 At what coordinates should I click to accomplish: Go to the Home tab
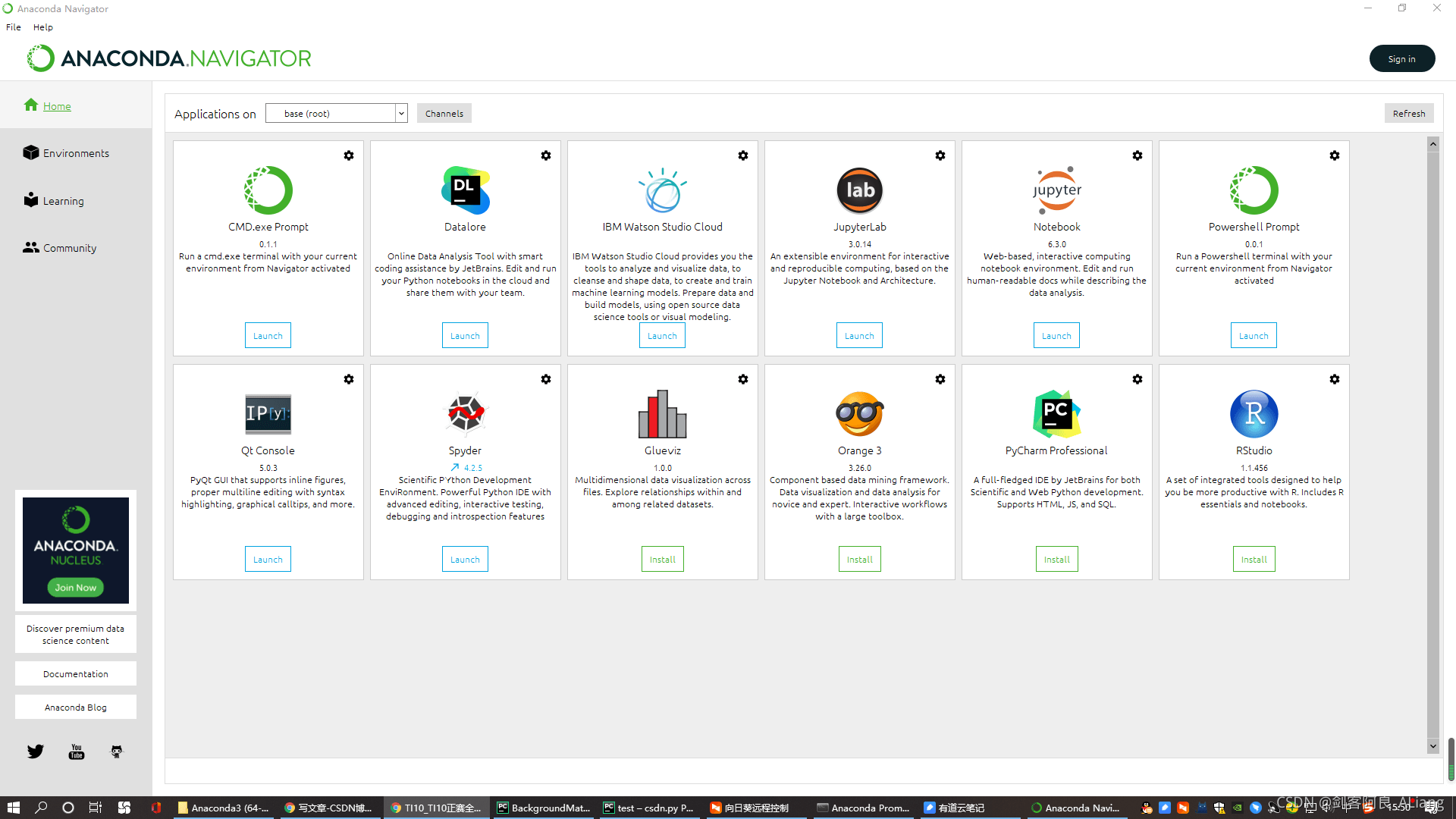pos(57,106)
